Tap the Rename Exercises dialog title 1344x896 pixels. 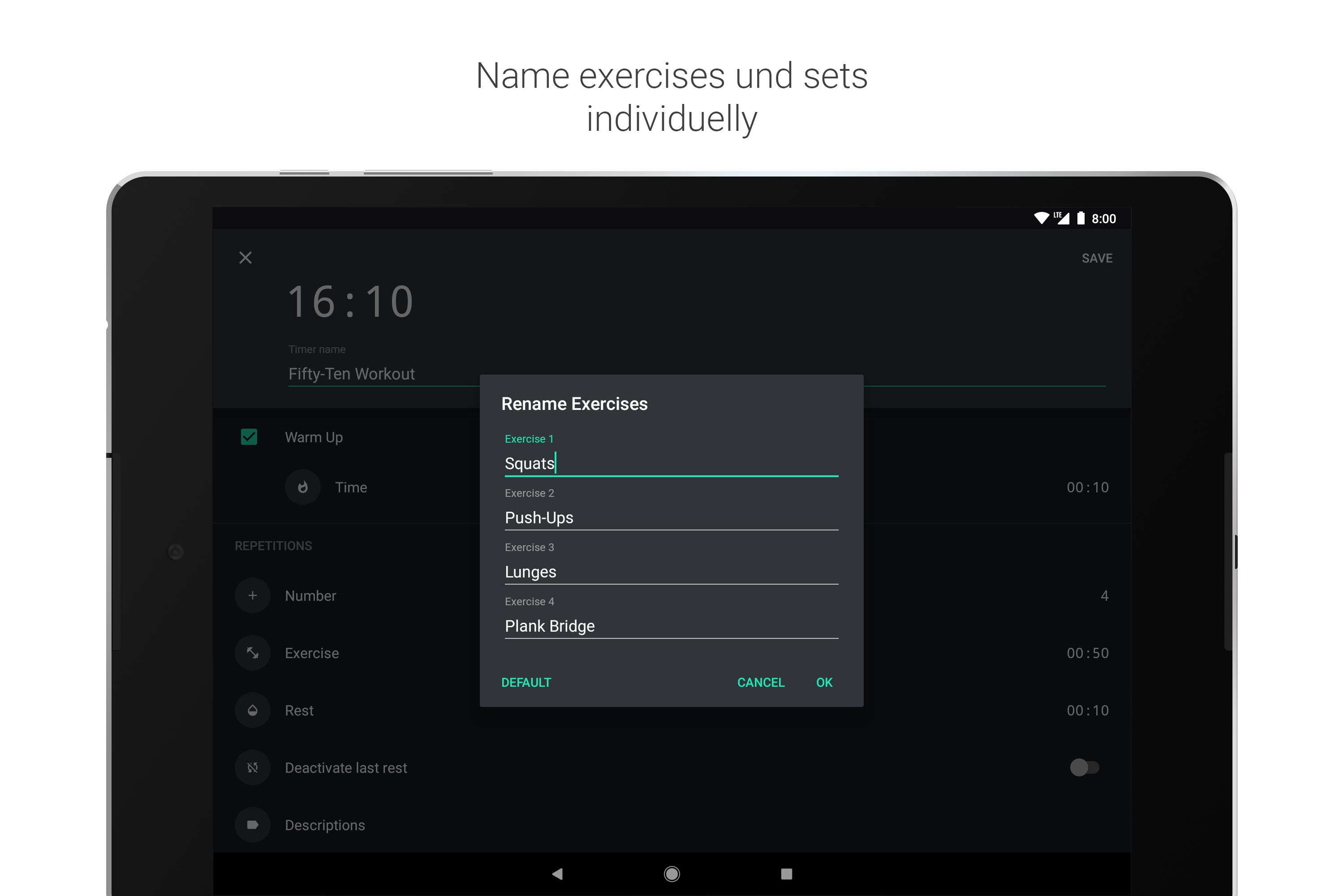(x=574, y=404)
